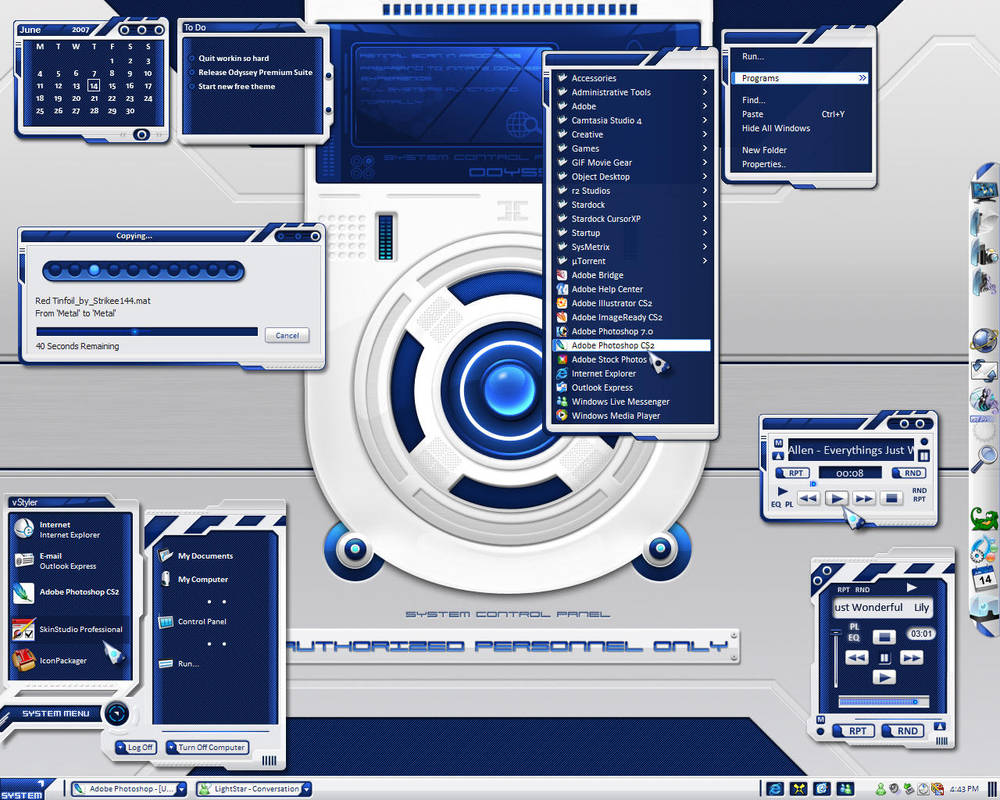Open IconPackager icon

point(24,660)
